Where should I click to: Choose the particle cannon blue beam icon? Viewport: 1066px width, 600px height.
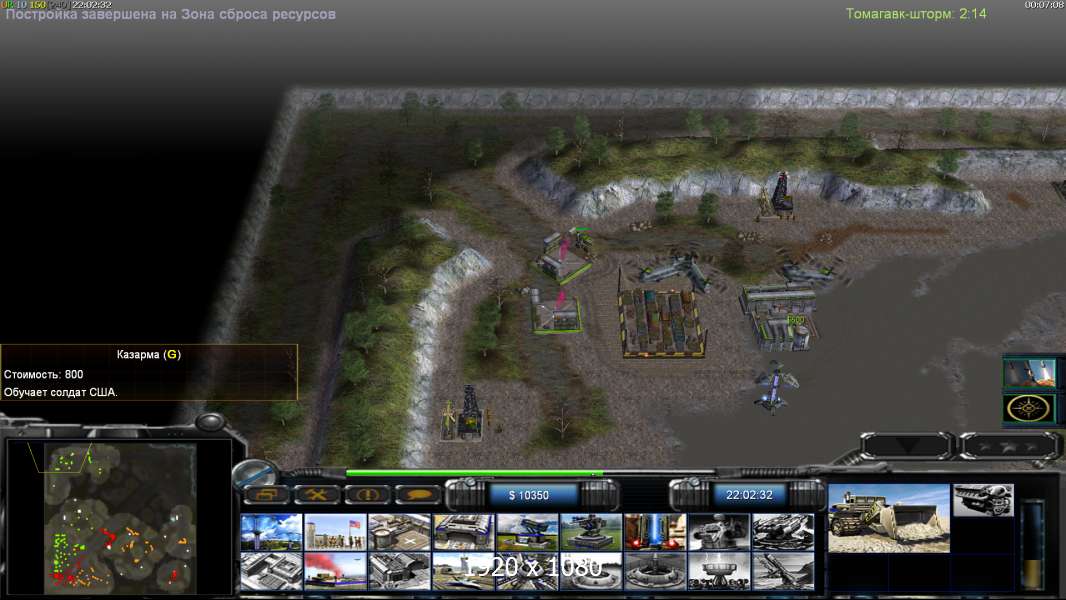655,532
